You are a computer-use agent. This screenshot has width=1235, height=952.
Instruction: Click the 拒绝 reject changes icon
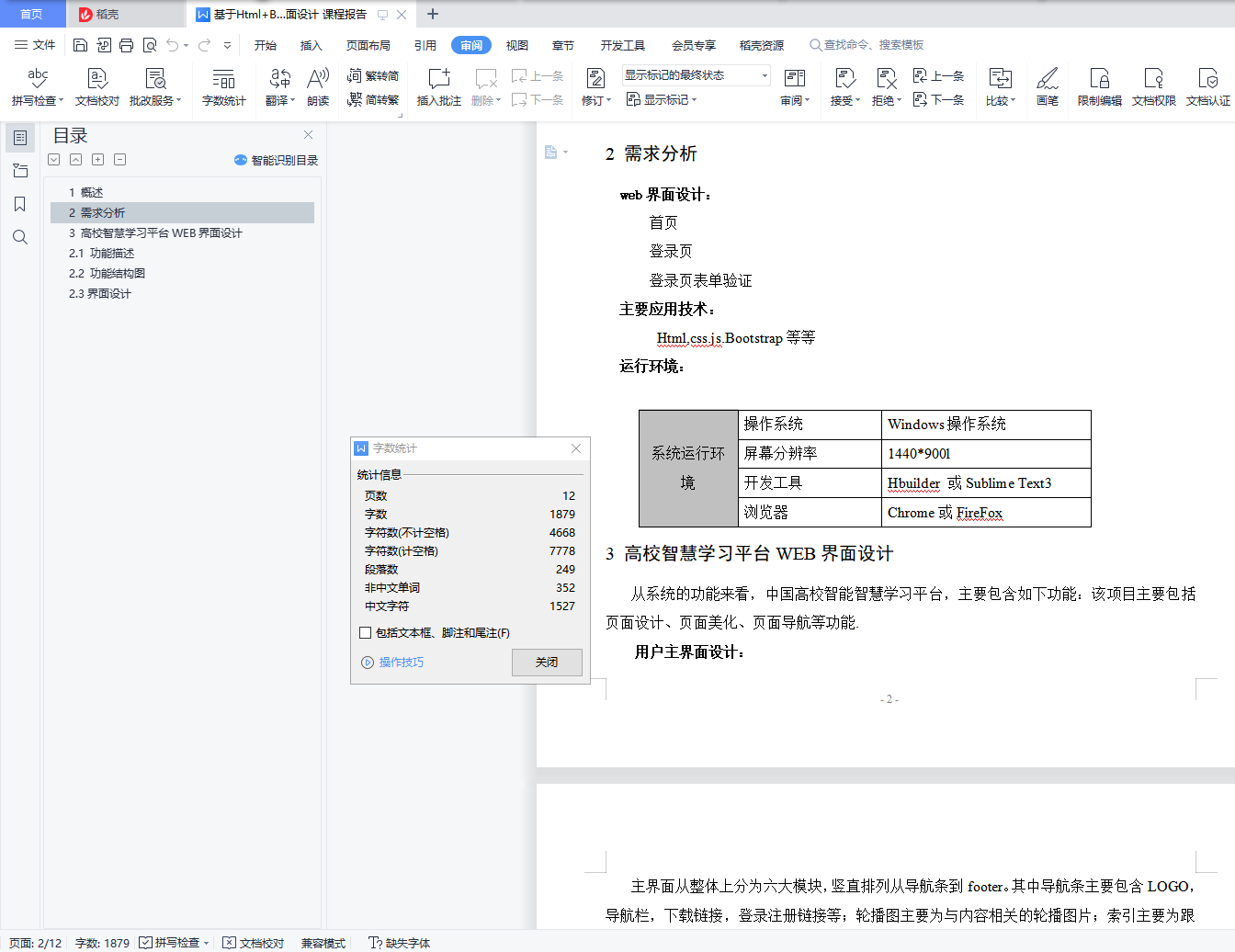(886, 79)
